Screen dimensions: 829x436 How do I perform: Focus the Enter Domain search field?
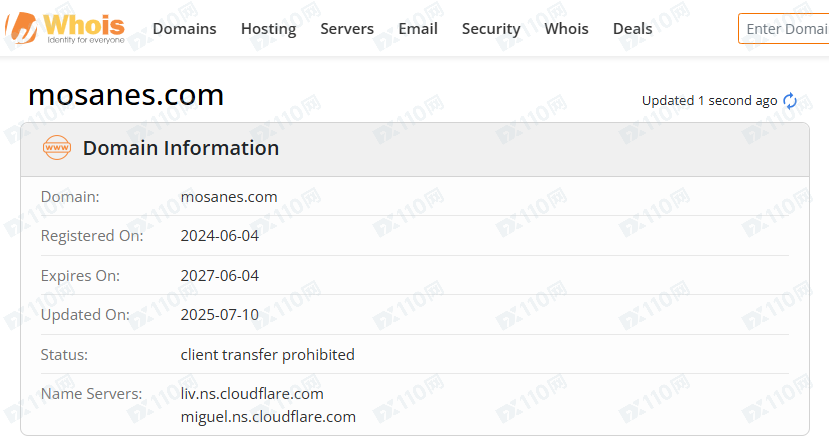[x=785, y=29]
